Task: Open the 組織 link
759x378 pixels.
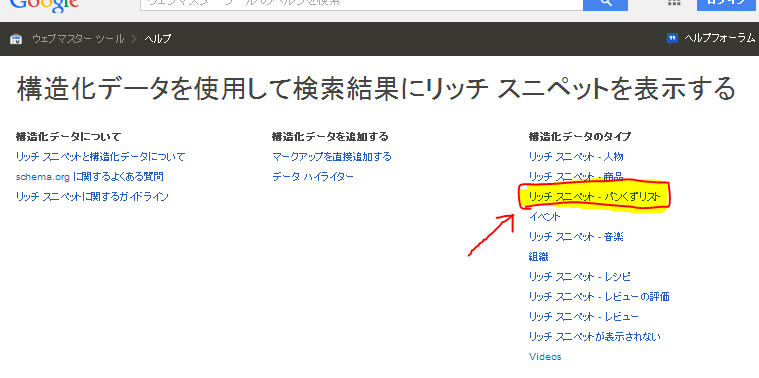Action: 539,257
